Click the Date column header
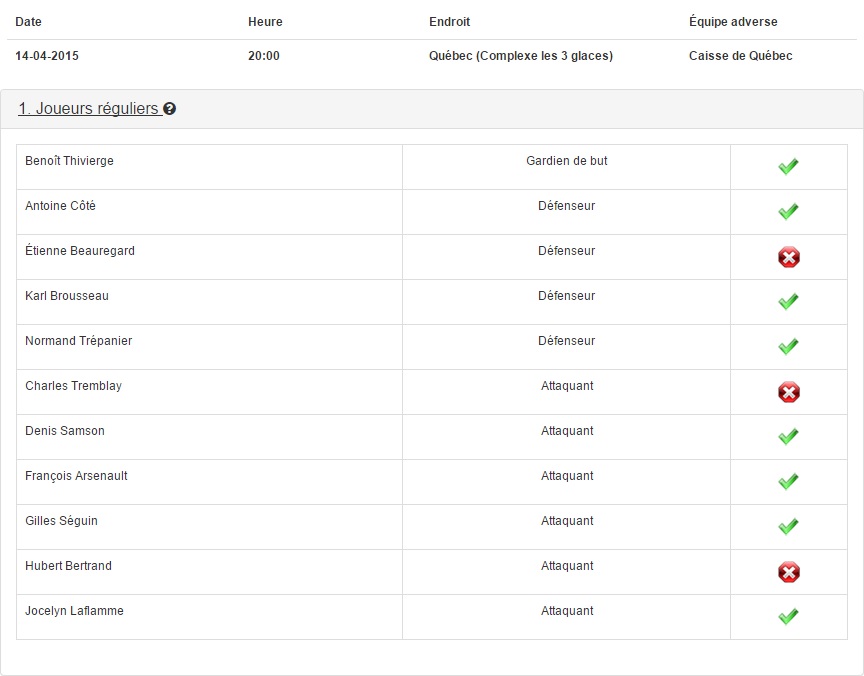864x676 pixels. [x=28, y=21]
